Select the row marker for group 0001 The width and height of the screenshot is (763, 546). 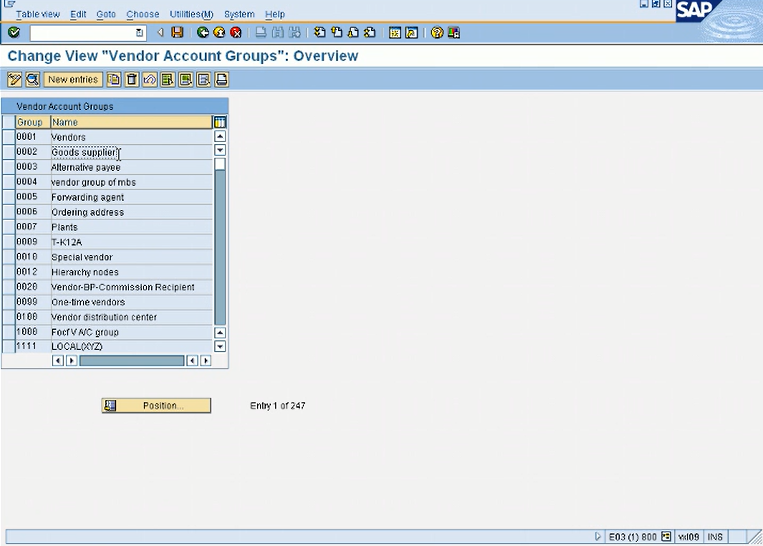tap(9, 137)
